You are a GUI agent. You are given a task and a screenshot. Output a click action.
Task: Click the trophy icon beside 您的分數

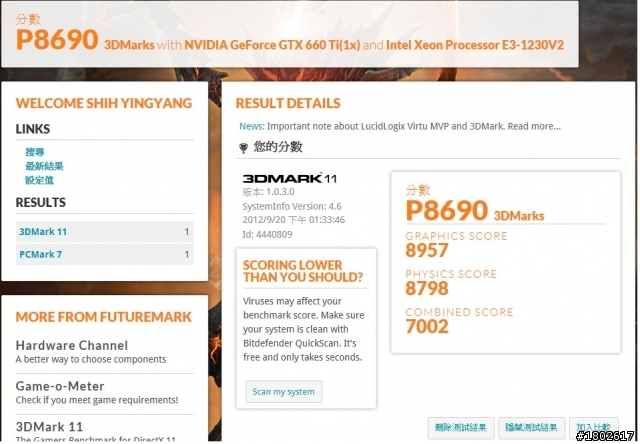click(243, 148)
